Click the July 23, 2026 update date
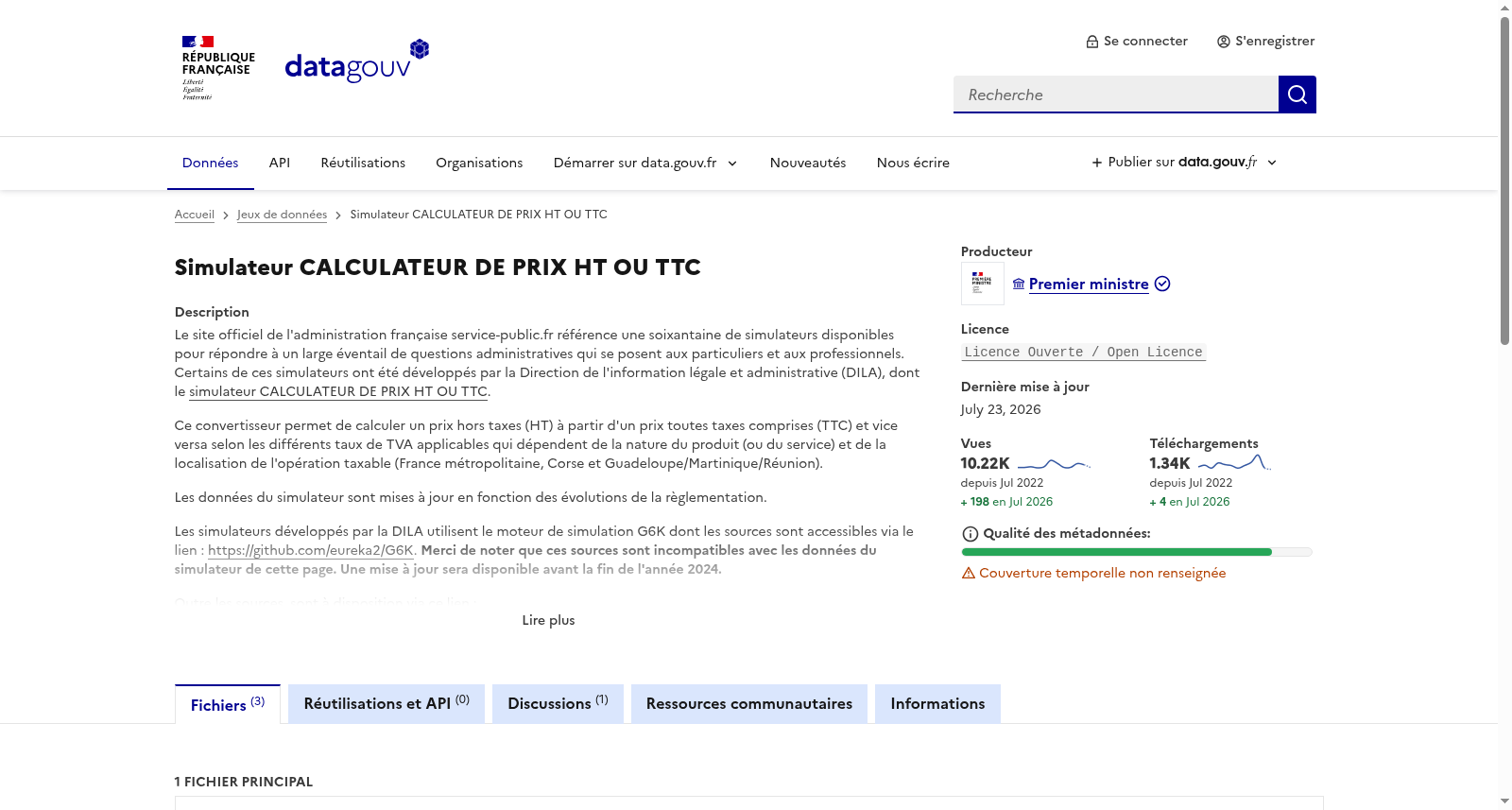Screen dimensions: 1512x810 click(1001, 409)
